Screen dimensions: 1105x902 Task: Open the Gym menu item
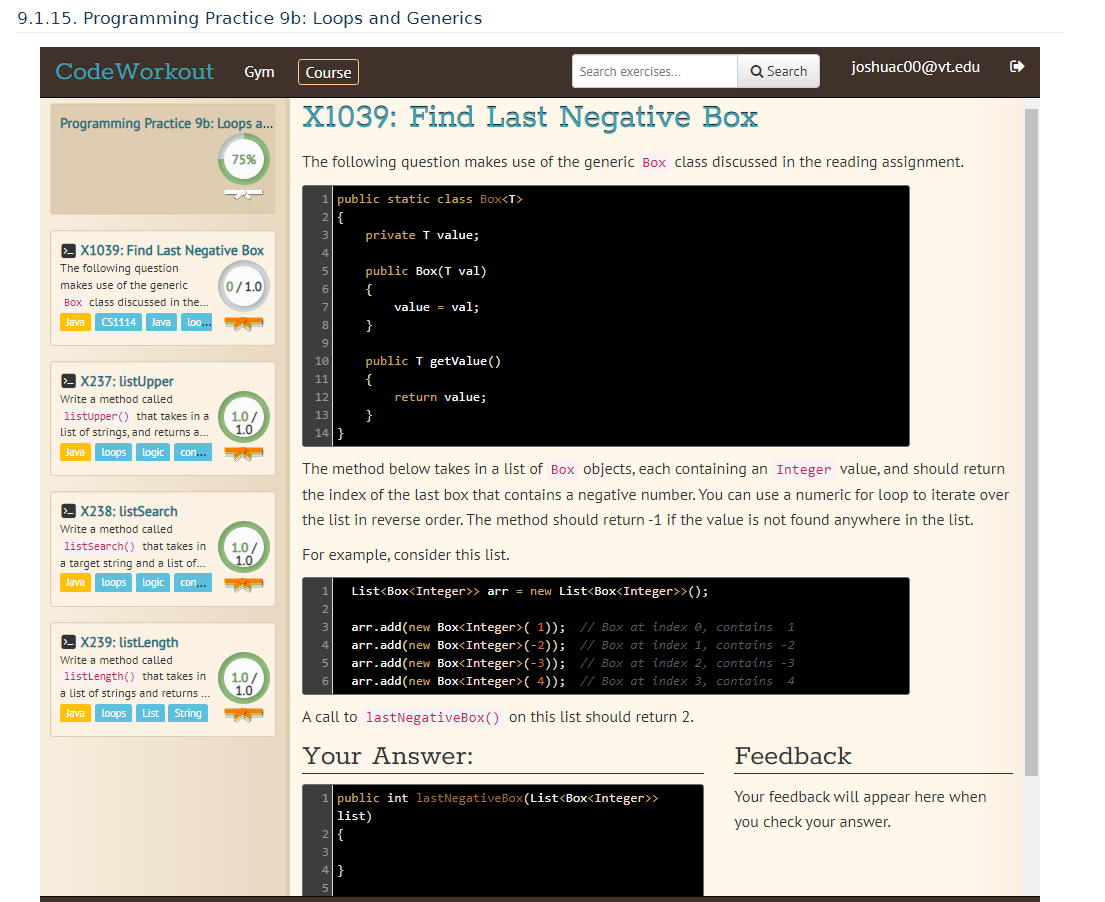pos(259,72)
